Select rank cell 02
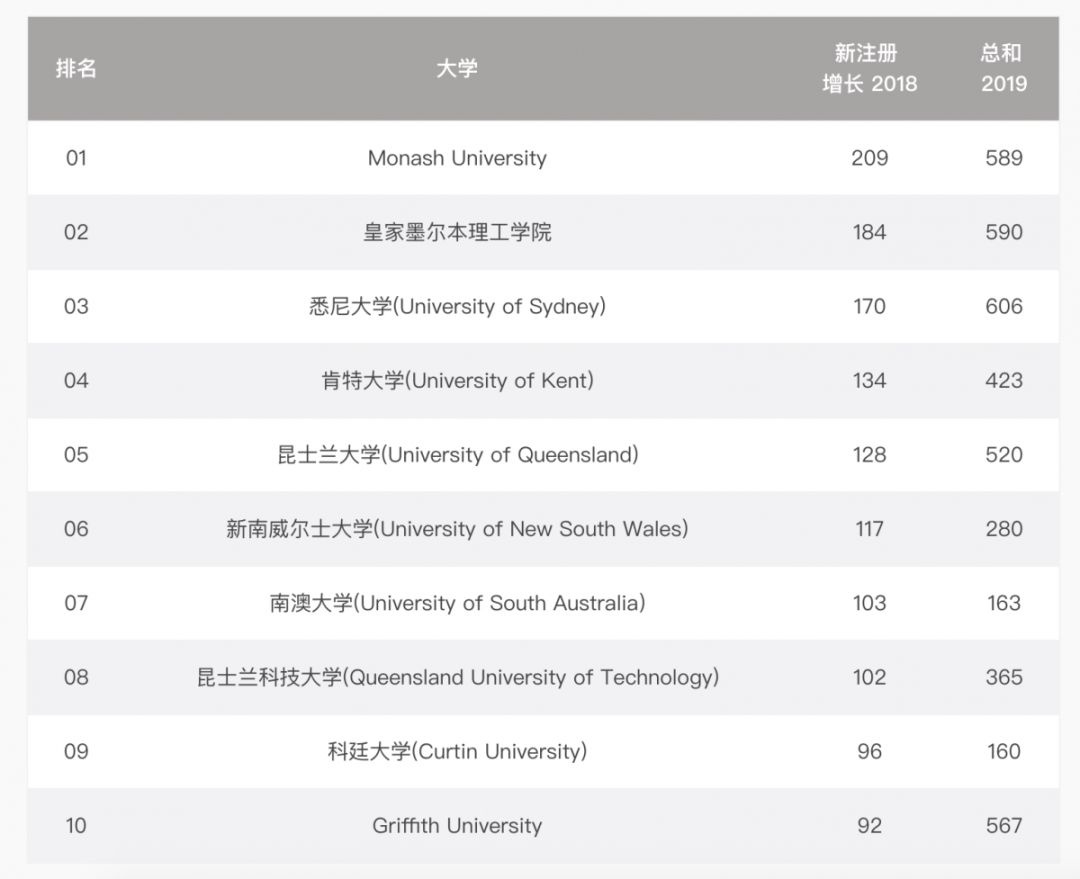 tap(76, 232)
